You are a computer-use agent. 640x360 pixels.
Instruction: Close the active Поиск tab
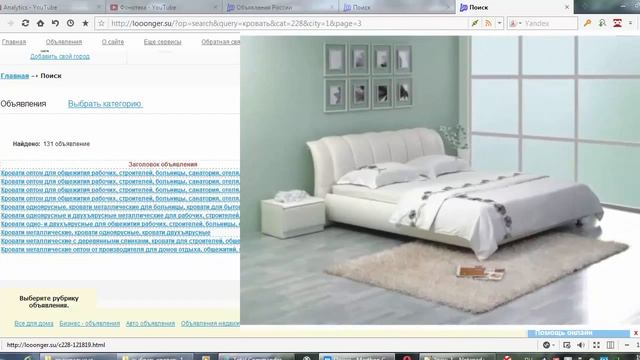pos(567,7)
